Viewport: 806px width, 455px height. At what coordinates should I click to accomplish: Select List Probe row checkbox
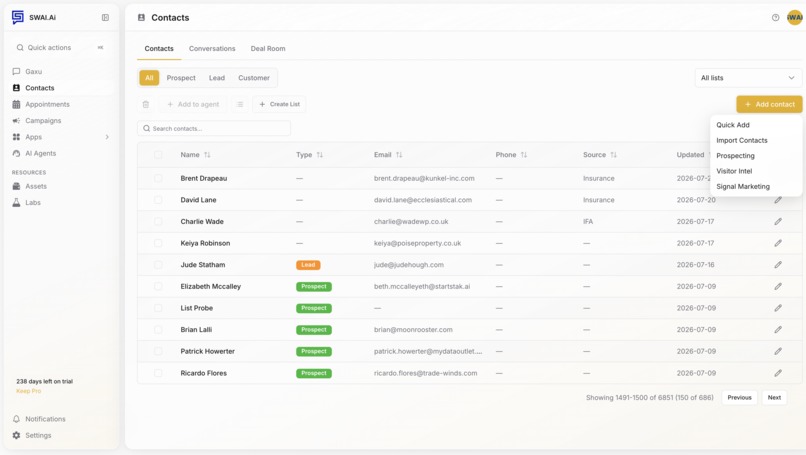click(x=158, y=308)
